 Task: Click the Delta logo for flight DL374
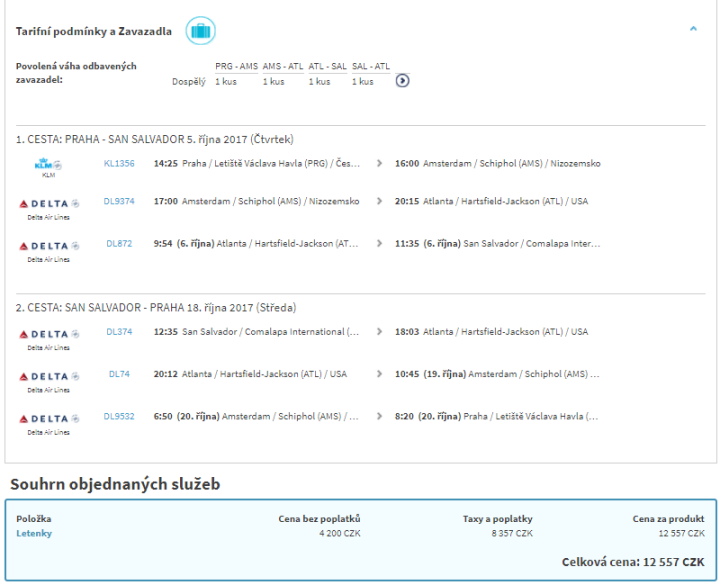click(x=48, y=334)
